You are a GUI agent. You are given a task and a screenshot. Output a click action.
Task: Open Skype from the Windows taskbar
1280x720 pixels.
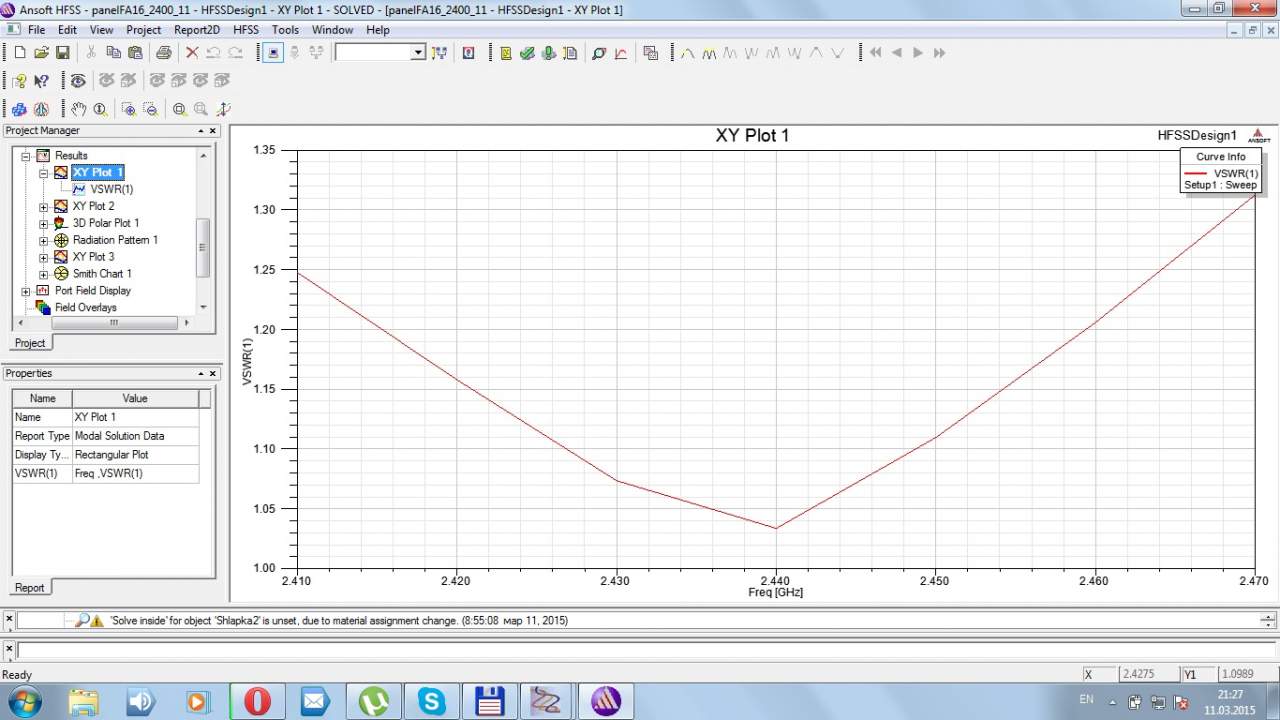[432, 701]
